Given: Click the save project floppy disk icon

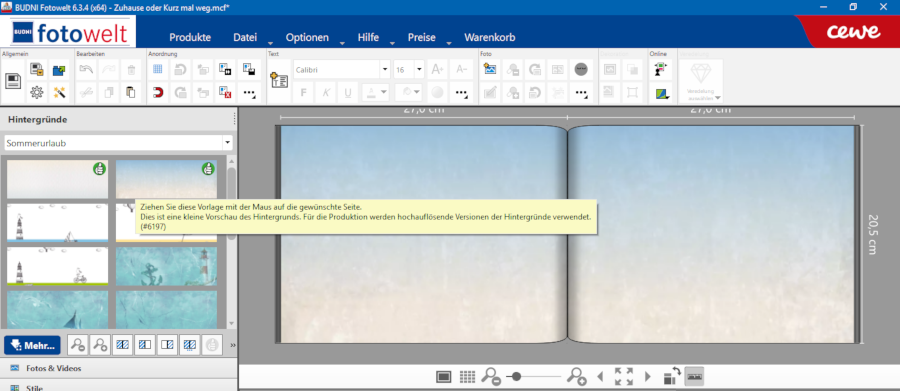Looking at the screenshot, I should [13, 81].
